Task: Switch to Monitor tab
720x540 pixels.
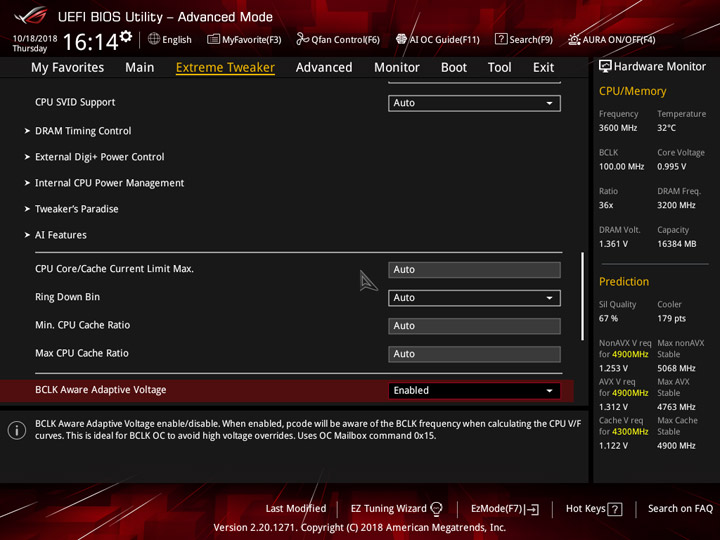Action: click(397, 68)
